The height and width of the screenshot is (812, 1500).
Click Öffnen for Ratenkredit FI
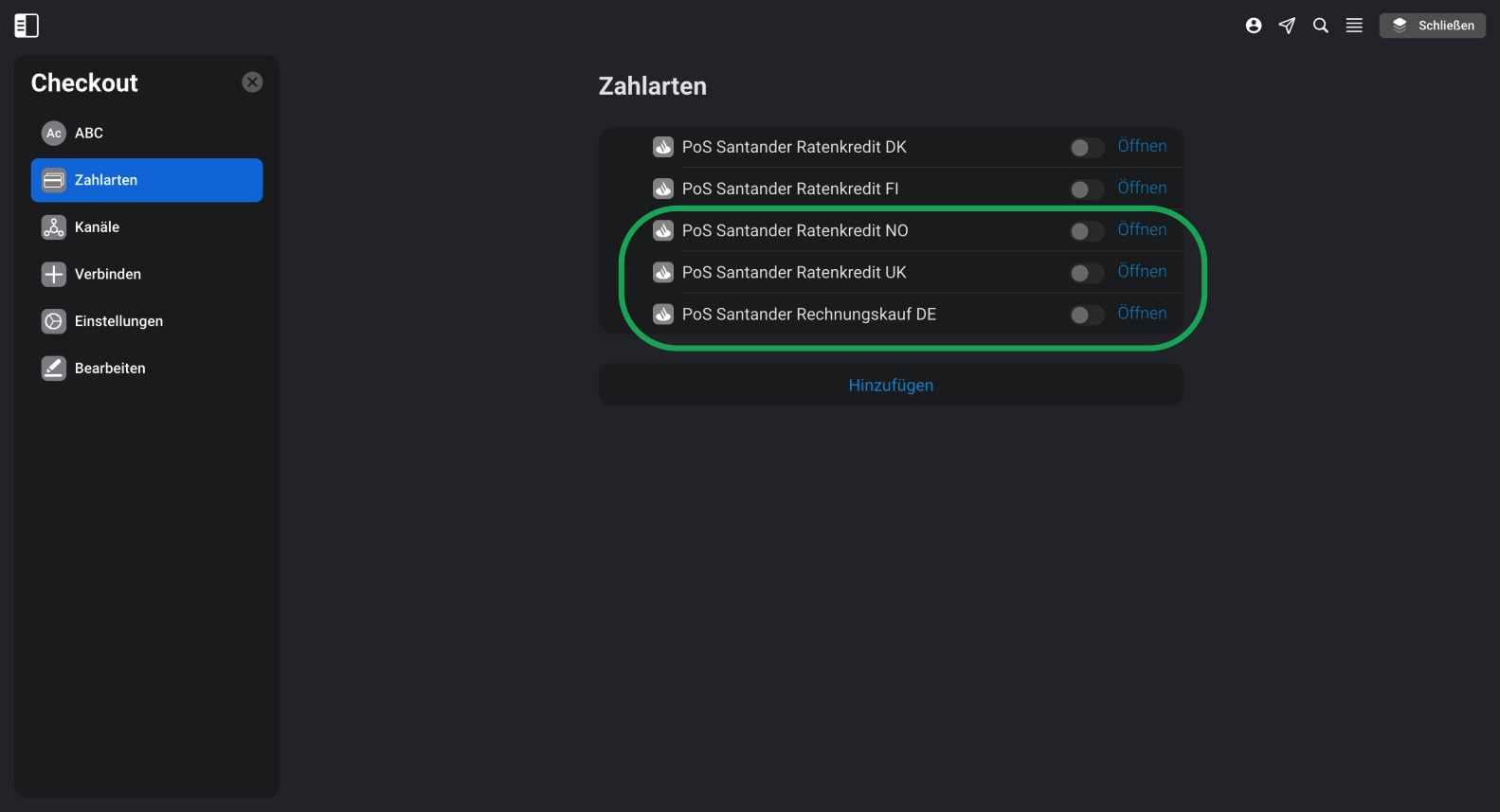click(x=1142, y=188)
